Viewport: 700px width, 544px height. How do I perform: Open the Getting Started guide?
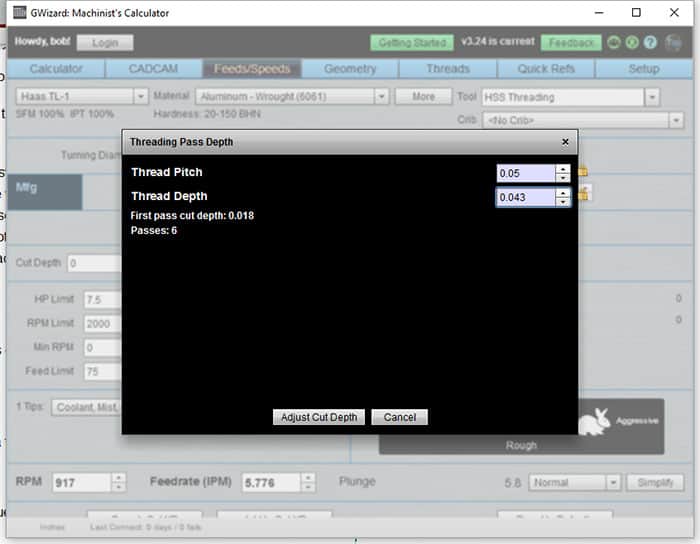[x=412, y=43]
